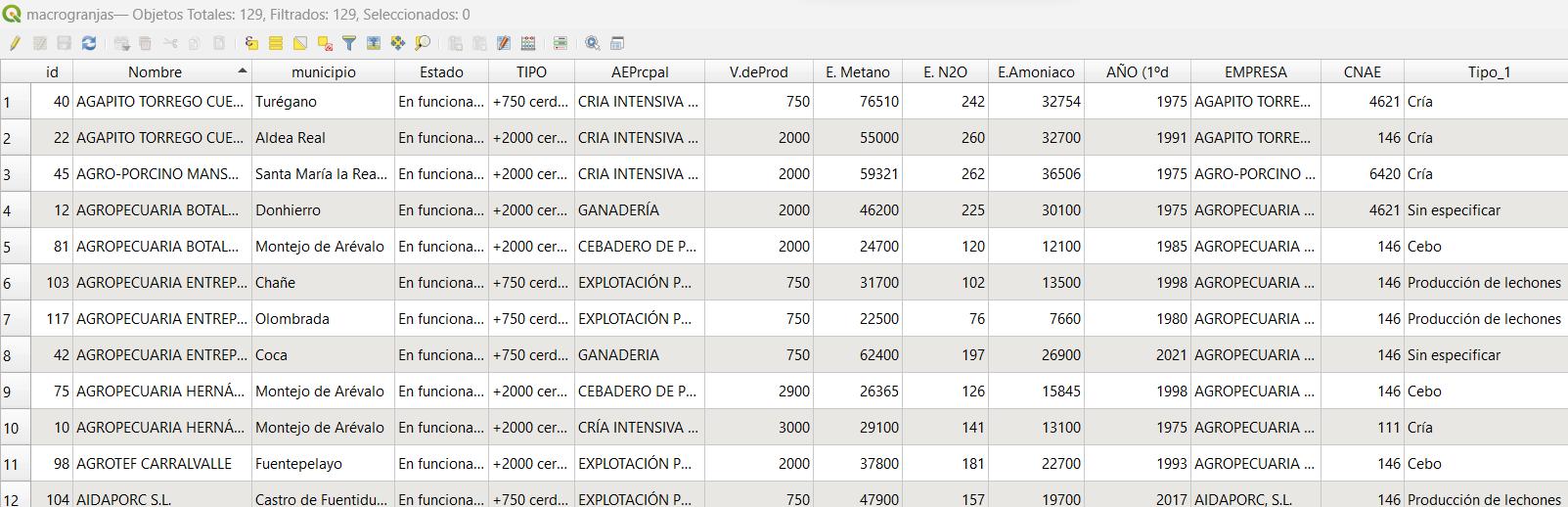Viewport: 1568px width, 507px height.
Task: Select row 8 by its row number
Action: coord(16,355)
